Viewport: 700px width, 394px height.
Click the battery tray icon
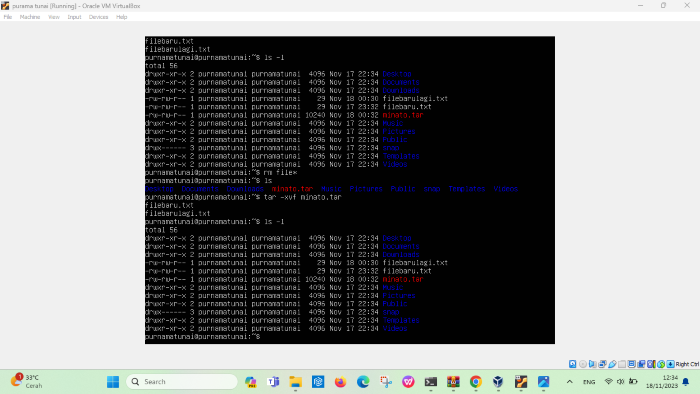point(633,382)
